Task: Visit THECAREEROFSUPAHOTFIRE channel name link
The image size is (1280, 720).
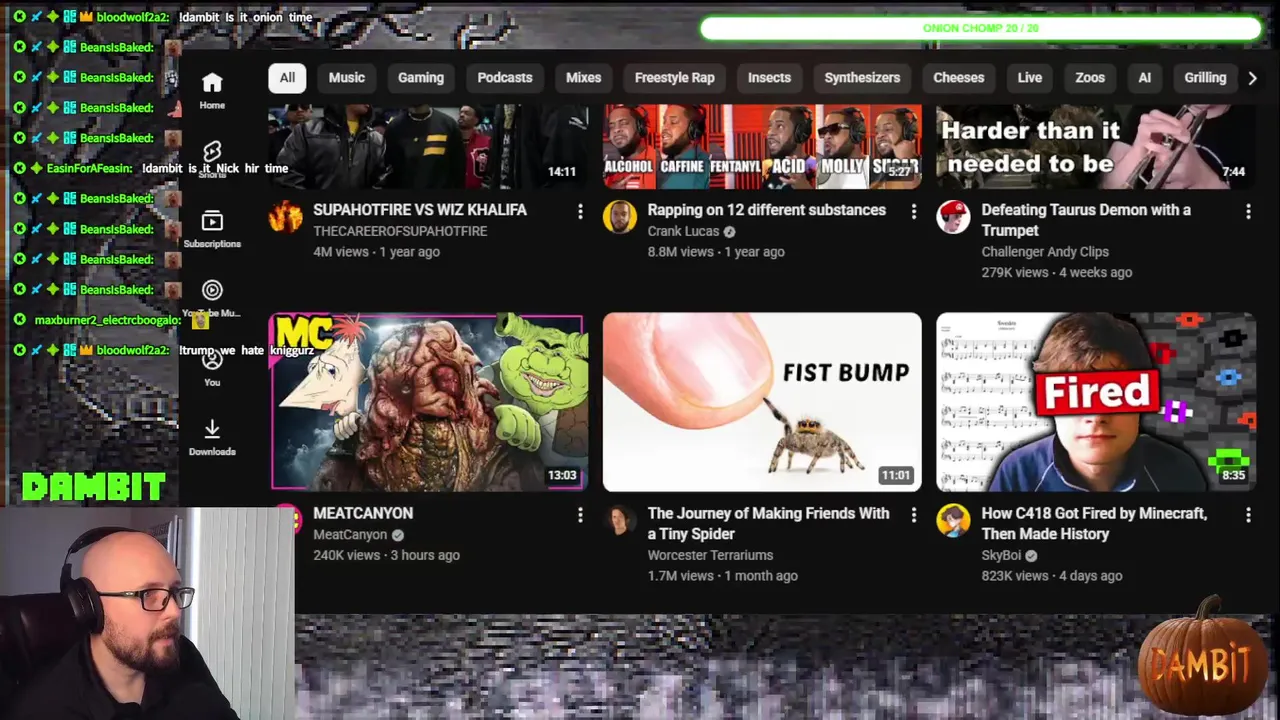Action: pyautogui.click(x=400, y=231)
